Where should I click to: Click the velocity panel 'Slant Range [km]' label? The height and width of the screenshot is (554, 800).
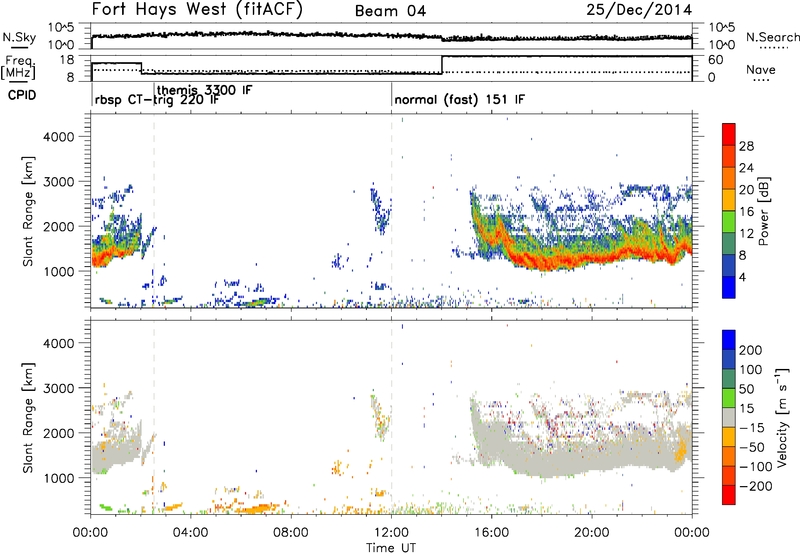point(27,418)
